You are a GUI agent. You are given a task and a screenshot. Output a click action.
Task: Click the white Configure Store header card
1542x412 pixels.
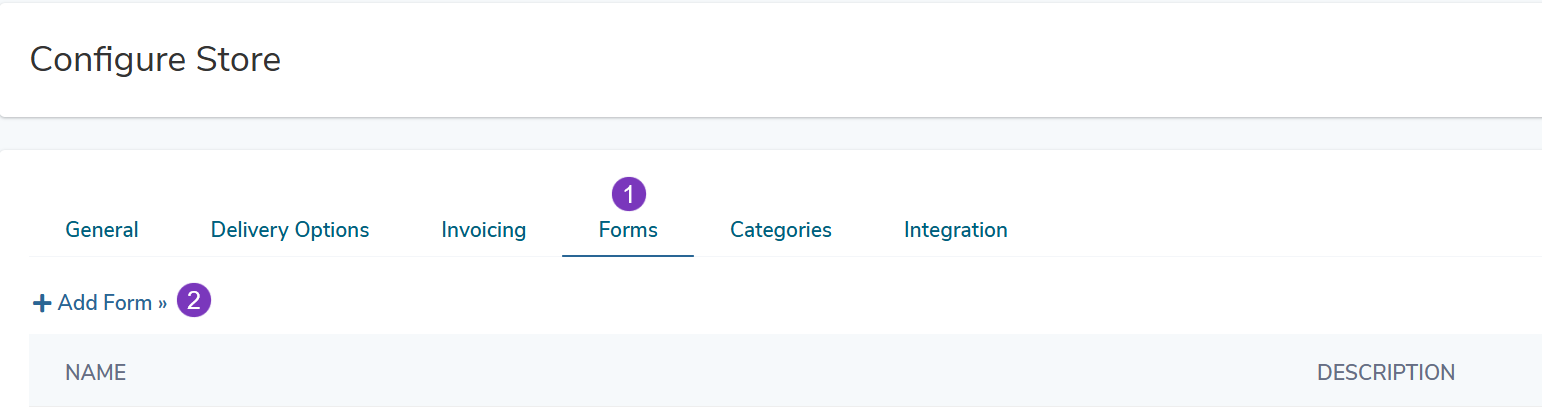(771, 60)
